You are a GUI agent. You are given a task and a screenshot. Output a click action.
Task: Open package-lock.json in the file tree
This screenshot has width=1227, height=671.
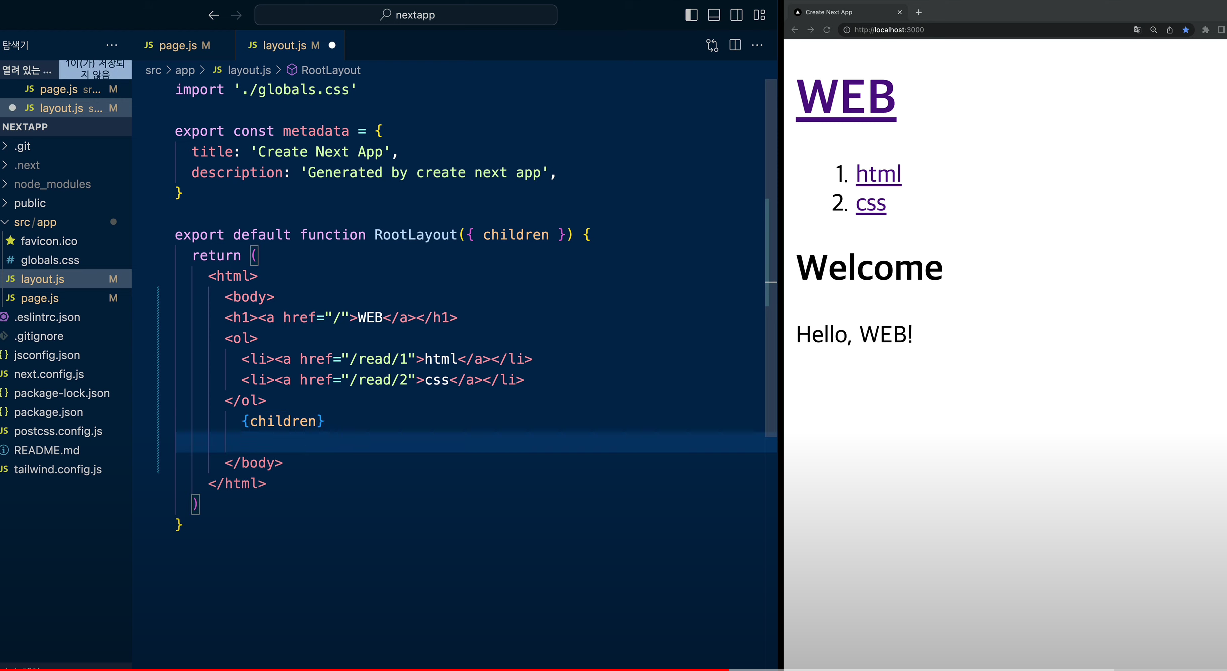66,393
